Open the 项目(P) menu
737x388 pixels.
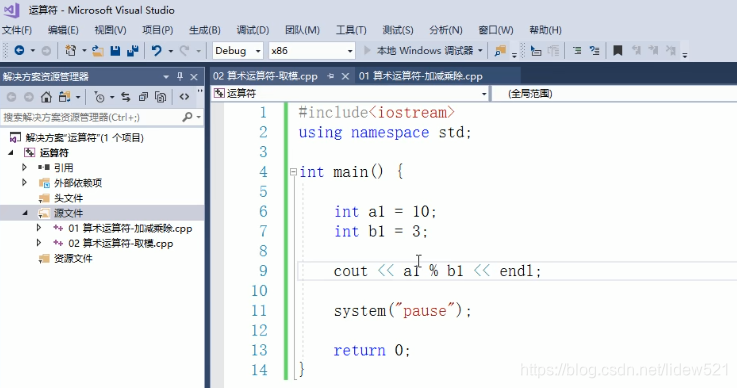(158, 30)
